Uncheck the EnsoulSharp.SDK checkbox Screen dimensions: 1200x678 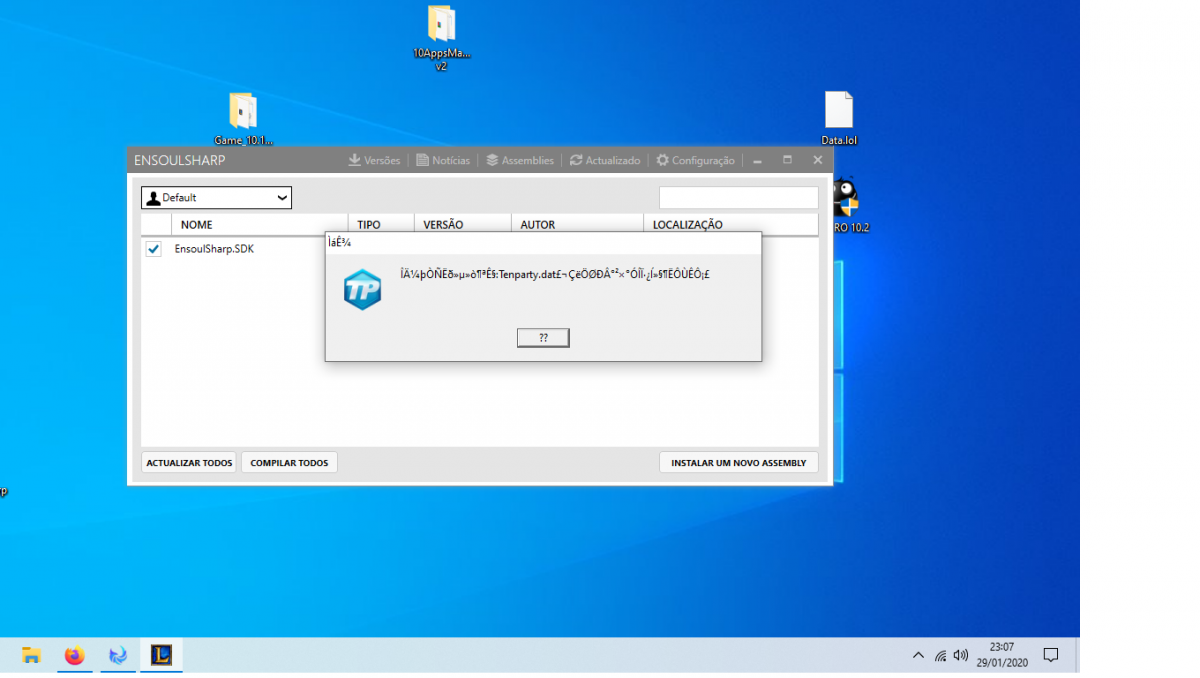click(x=153, y=249)
